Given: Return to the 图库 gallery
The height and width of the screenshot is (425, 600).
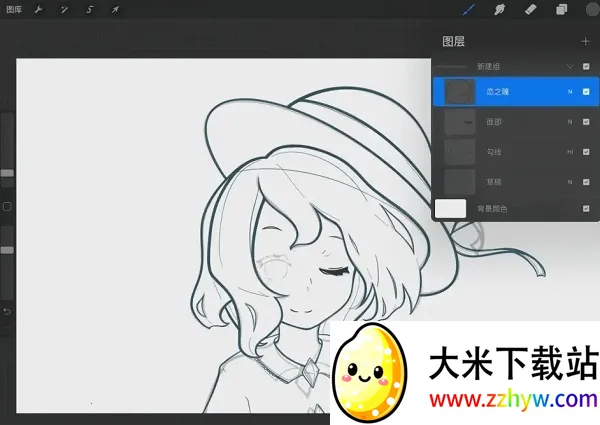Looking at the screenshot, I should point(14,10).
